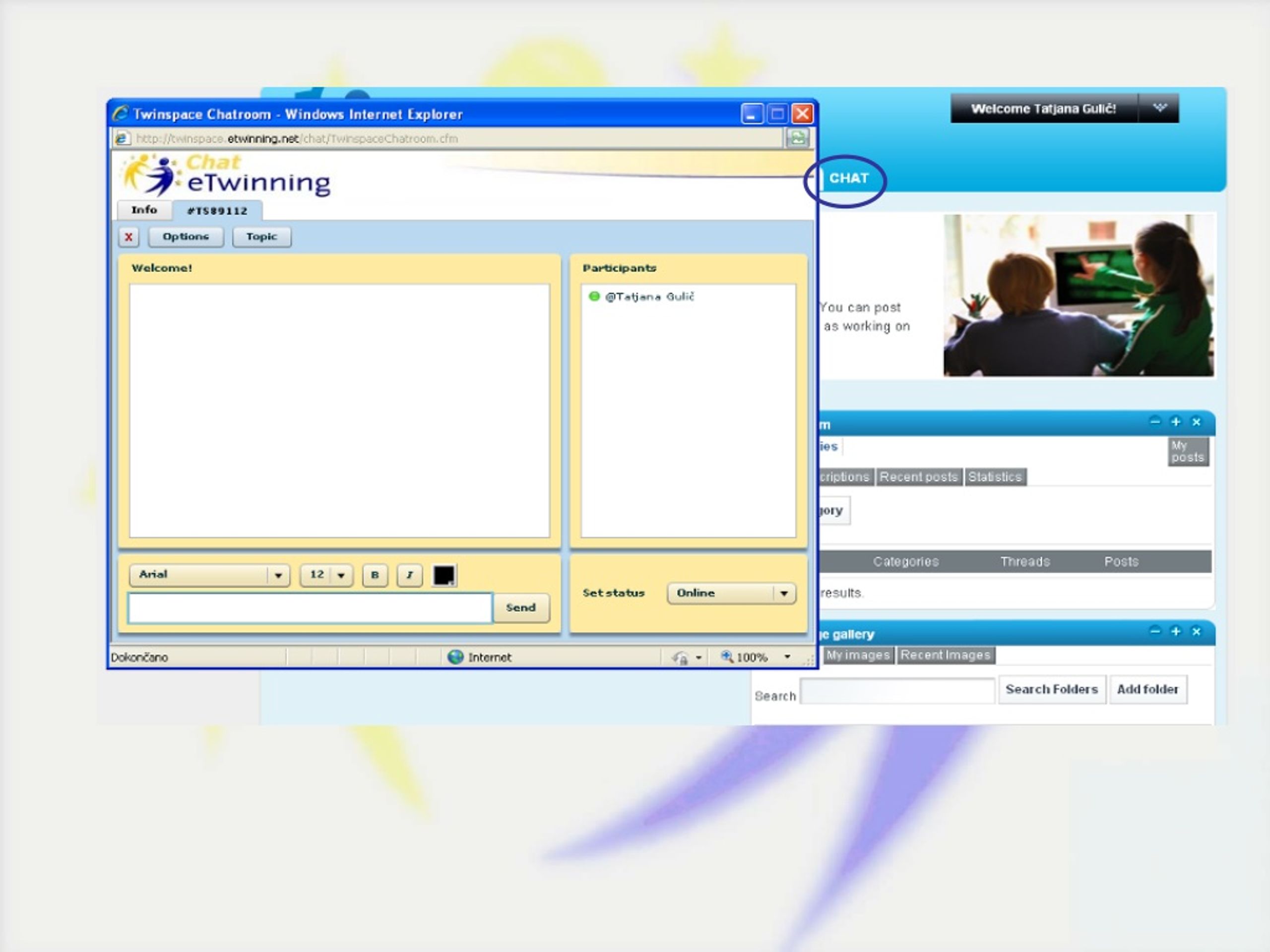1270x952 pixels.
Task: Click inside the chat message input field
Action: (x=310, y=608)
